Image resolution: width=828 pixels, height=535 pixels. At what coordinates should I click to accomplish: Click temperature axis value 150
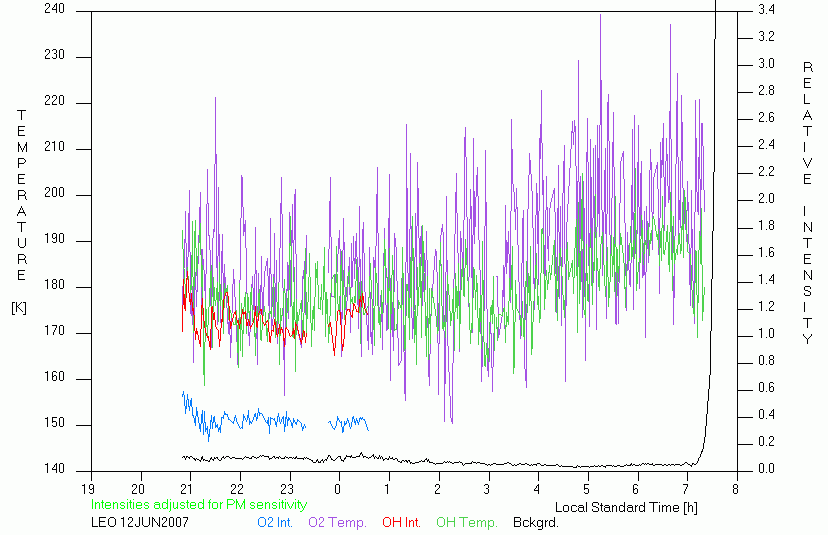(54, 423)
